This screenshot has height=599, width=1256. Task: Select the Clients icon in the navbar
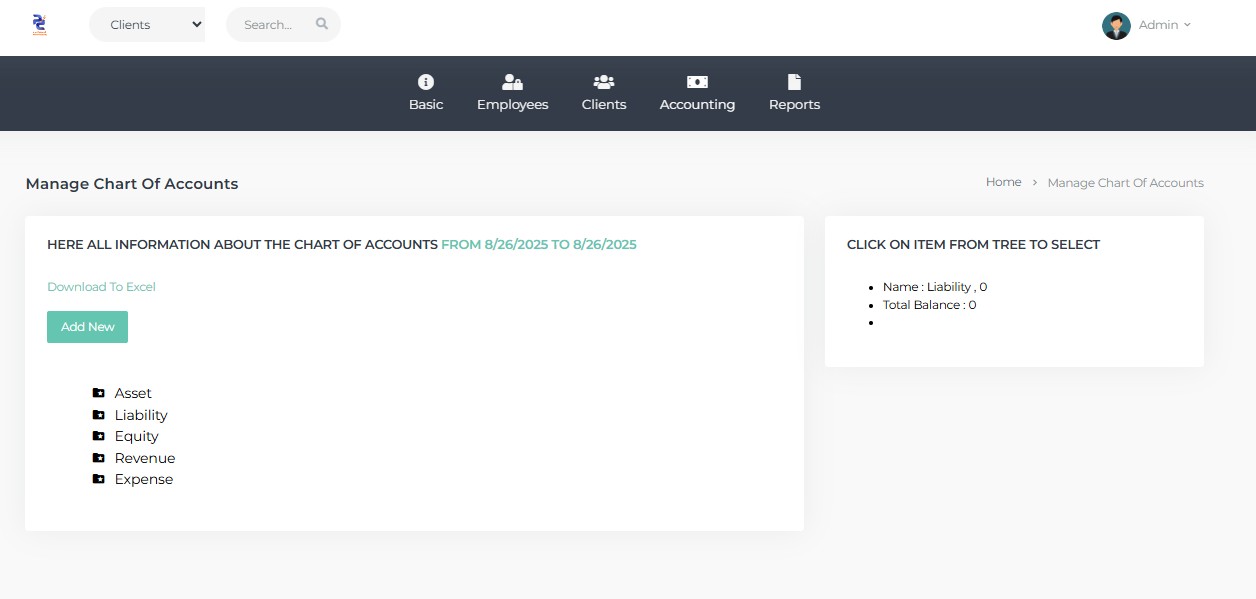coord(603,82)
